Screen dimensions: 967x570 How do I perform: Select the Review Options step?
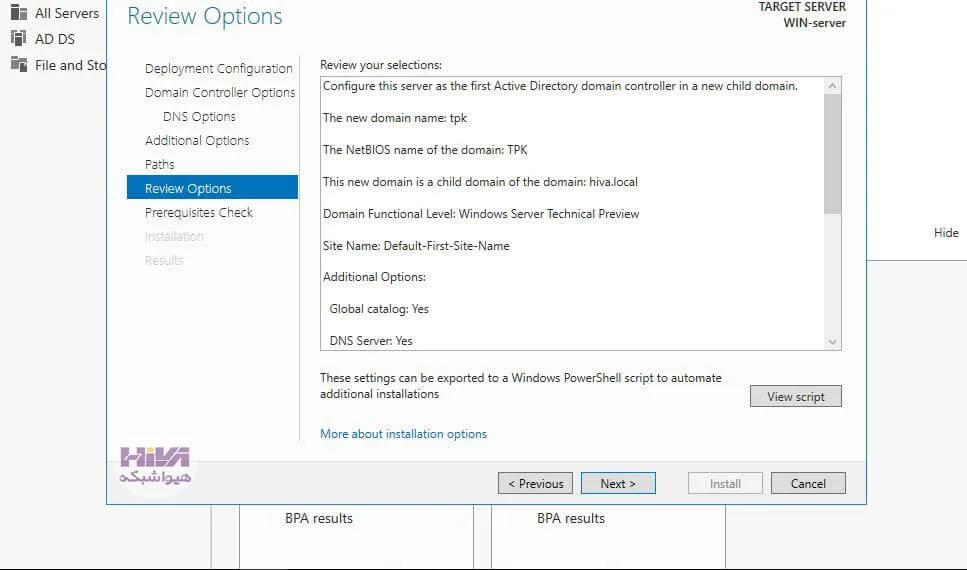click(x=212, y=188)
